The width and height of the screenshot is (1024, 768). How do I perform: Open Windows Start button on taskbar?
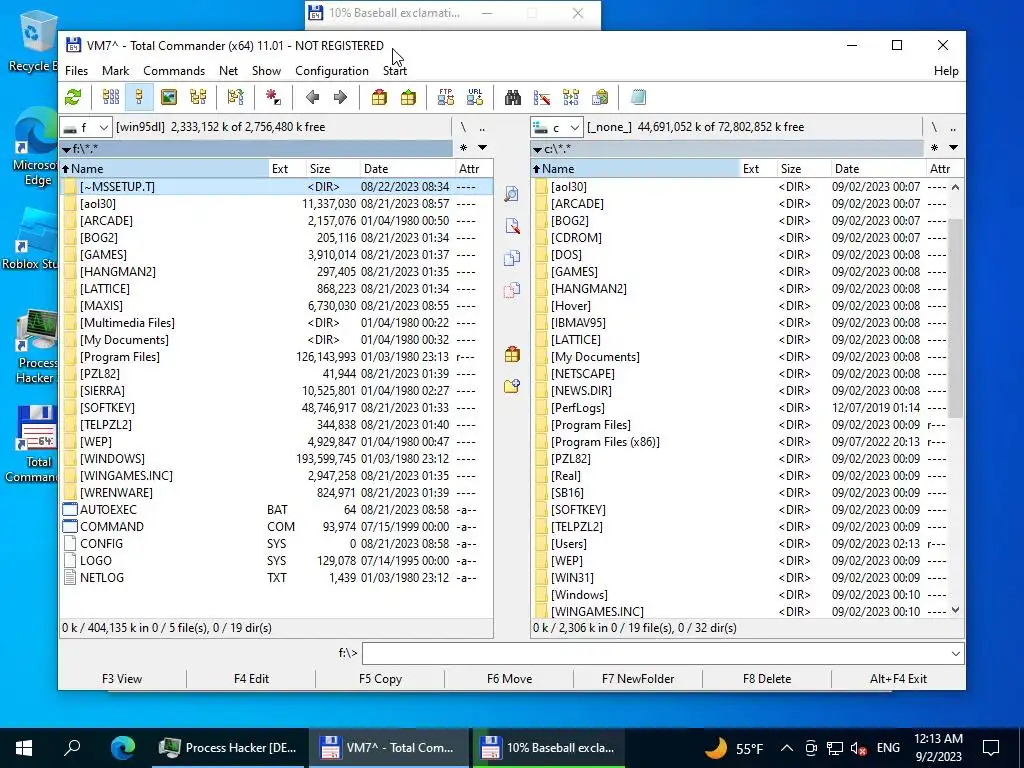point(24,748)
